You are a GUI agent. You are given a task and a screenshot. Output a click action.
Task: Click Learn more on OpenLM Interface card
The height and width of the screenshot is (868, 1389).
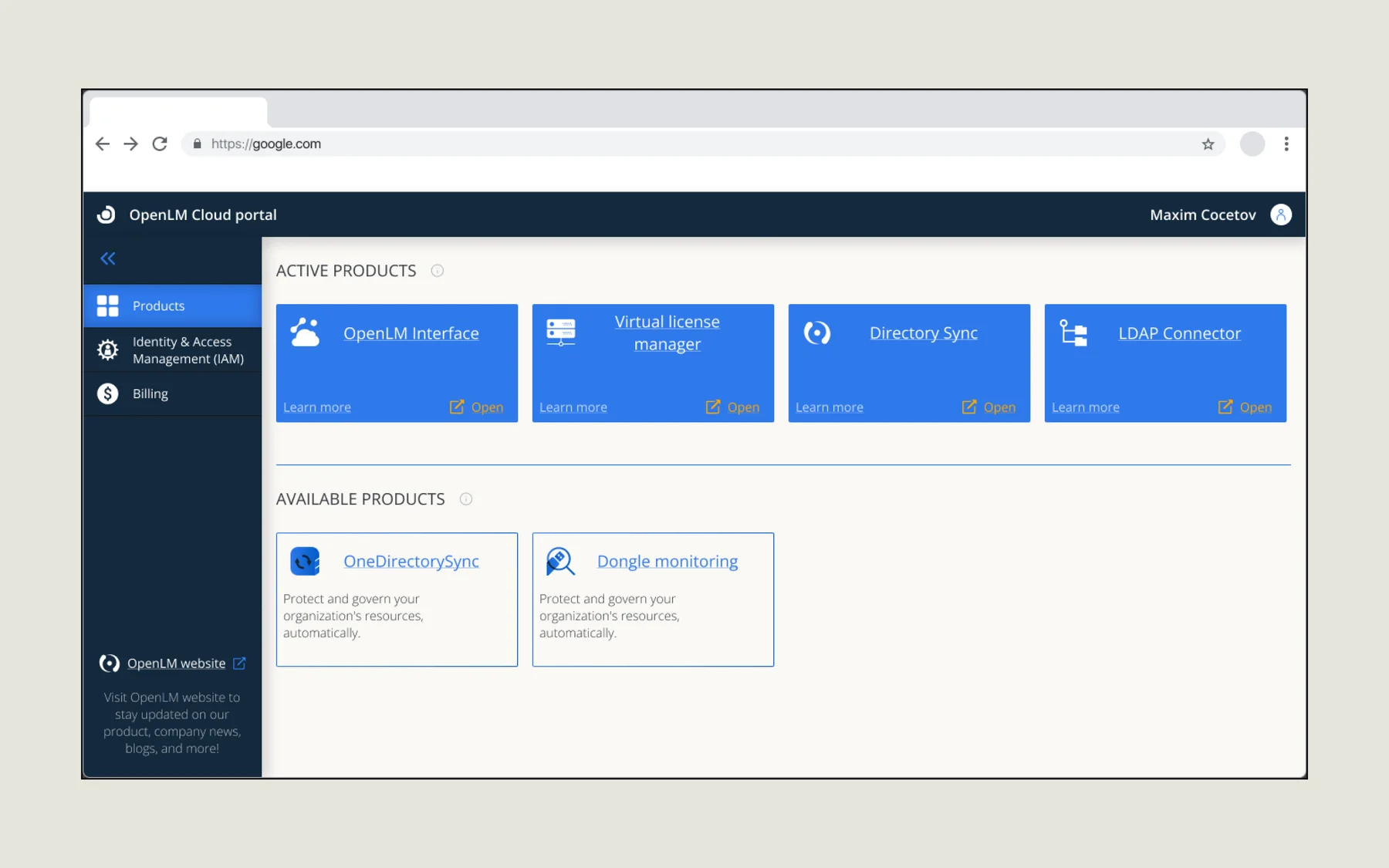(x=317, y=407)
